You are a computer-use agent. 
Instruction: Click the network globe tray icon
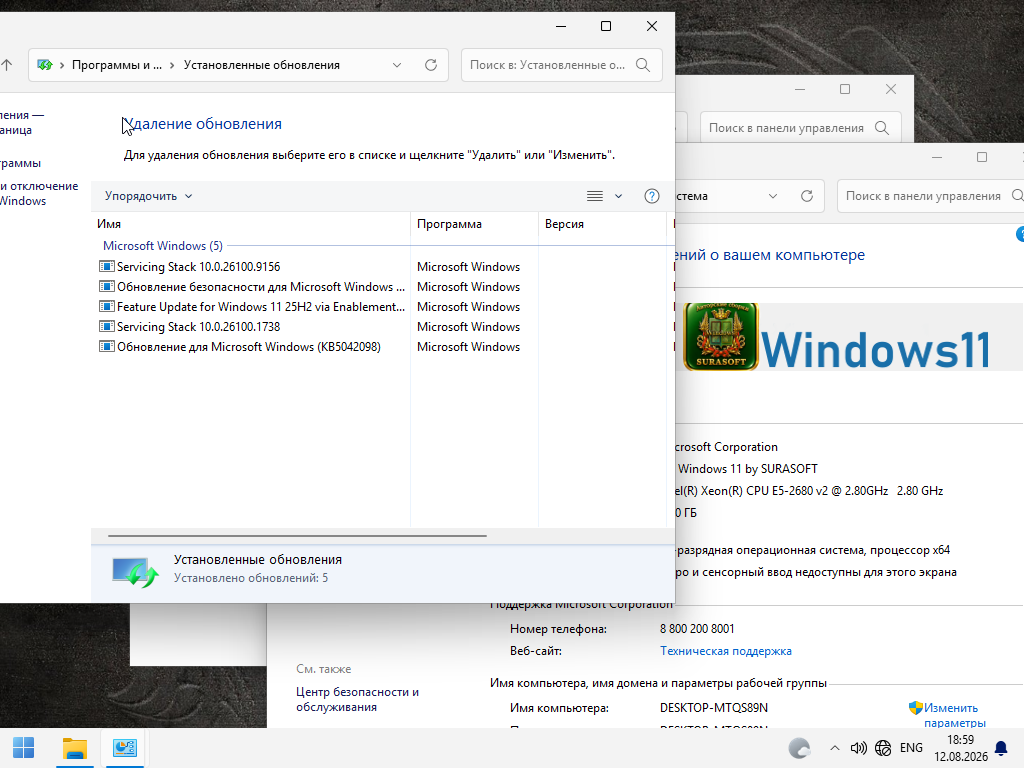(x=883, y=748)
